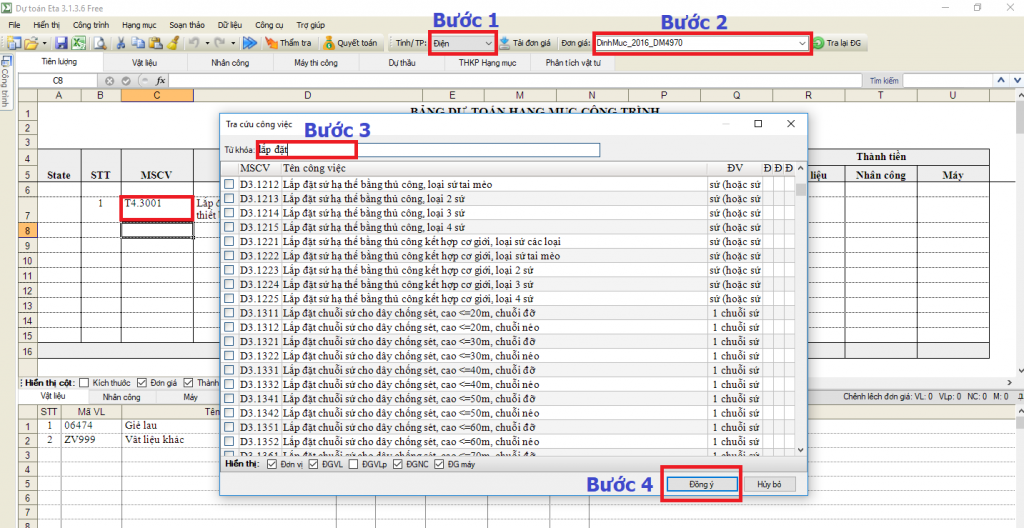Open the Hạng mục menu
This screenshot has height=528, width=1024.
[x=139, y=22]
